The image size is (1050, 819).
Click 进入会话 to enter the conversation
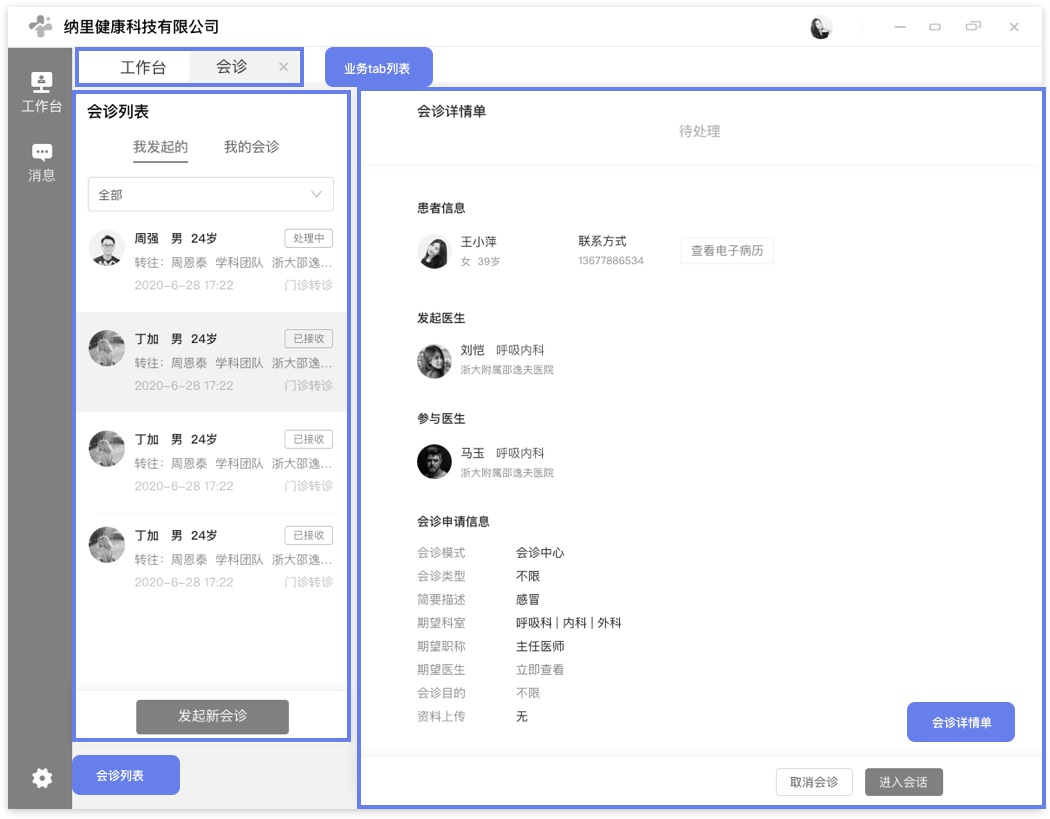click(x=904, y=782)
